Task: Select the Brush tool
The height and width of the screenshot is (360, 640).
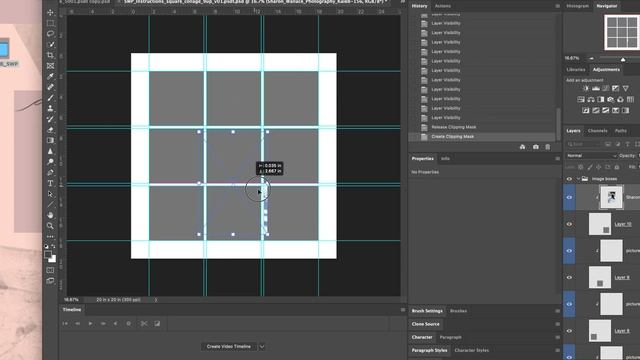Action: [50, 98]
